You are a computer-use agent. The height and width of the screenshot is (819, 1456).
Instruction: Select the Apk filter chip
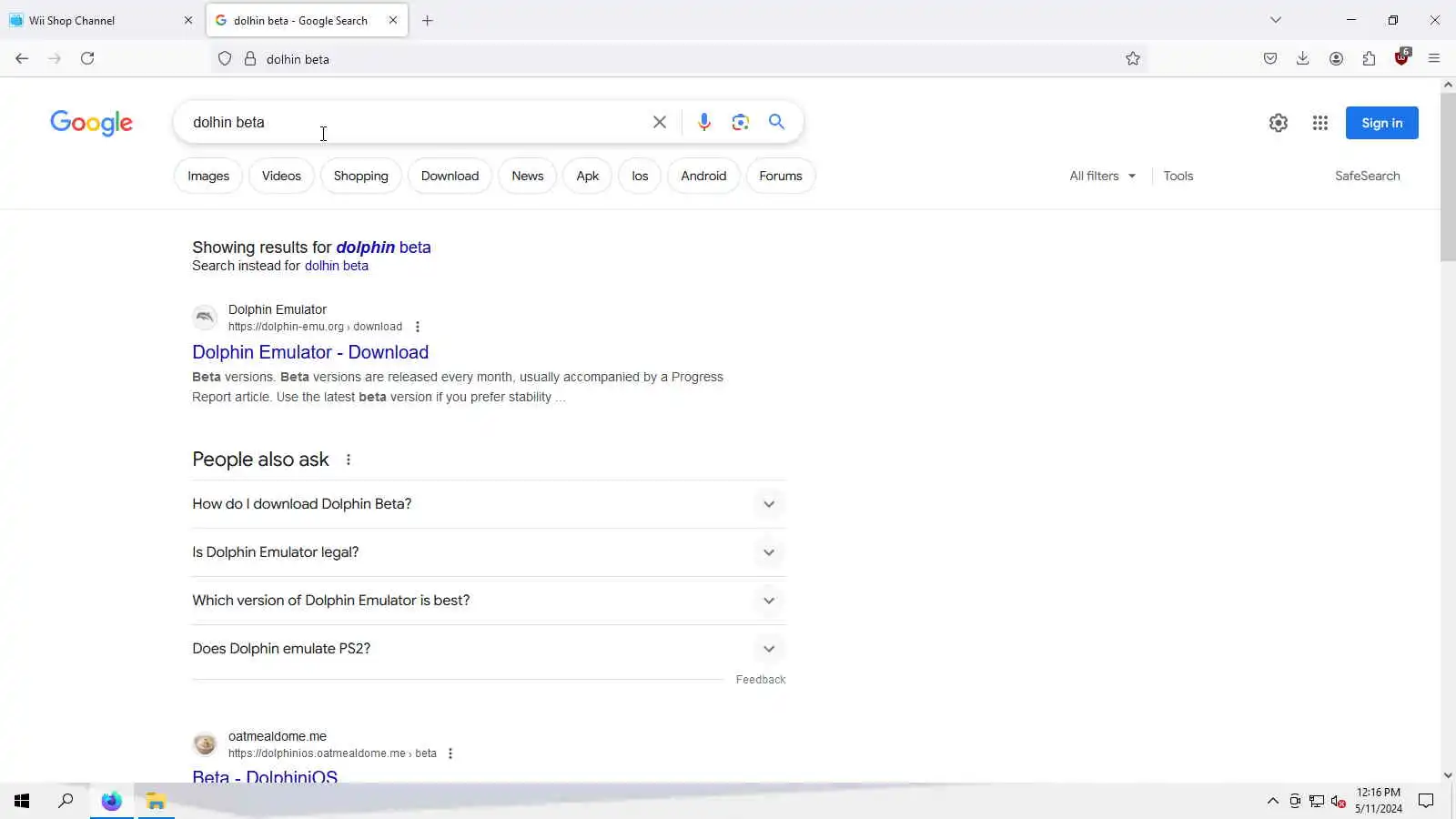pos(588,176)
